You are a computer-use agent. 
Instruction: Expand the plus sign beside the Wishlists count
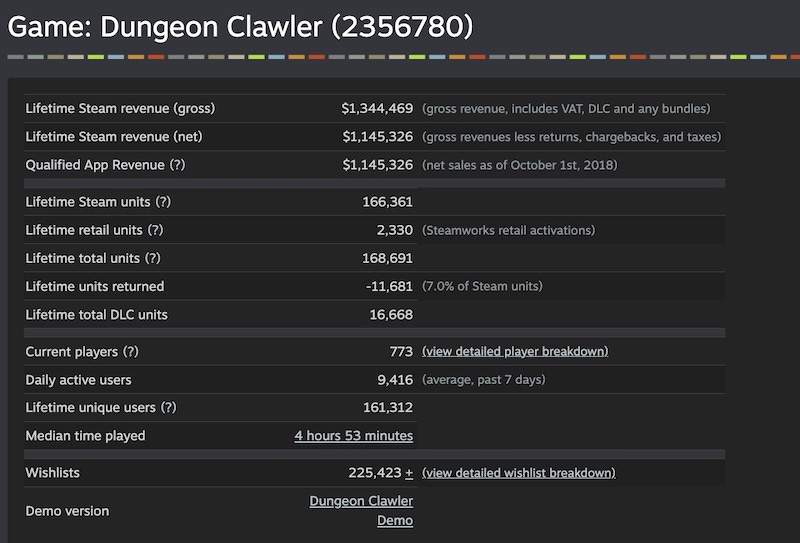coord(409,473)
